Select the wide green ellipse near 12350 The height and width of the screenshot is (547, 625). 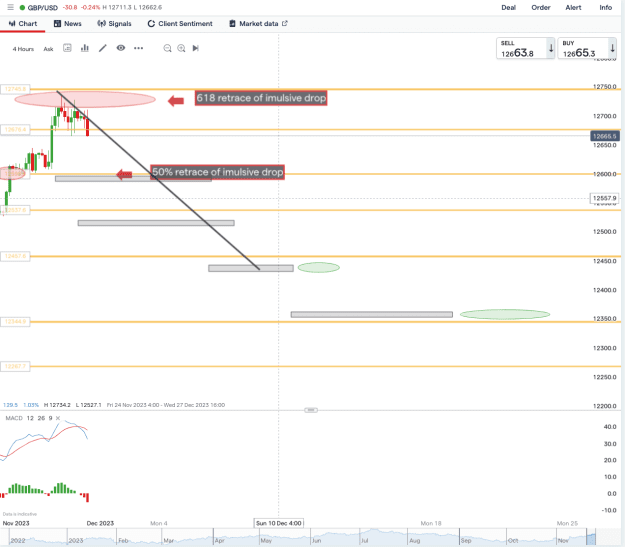[505, 314]
